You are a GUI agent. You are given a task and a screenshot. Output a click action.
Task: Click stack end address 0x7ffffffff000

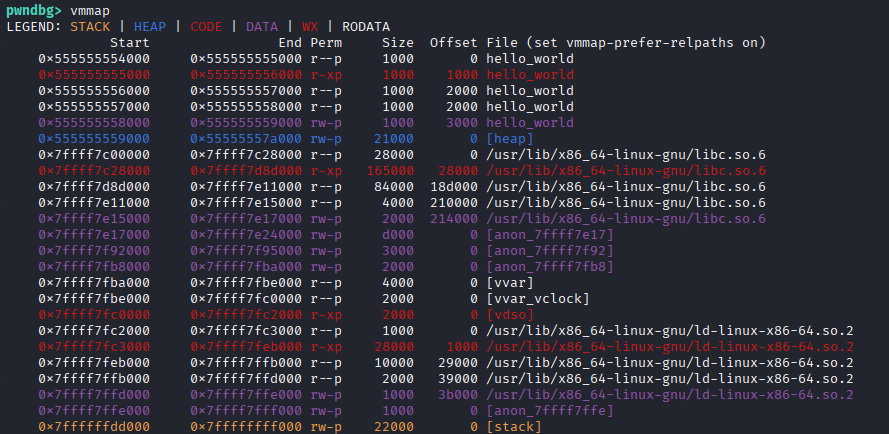246,426
